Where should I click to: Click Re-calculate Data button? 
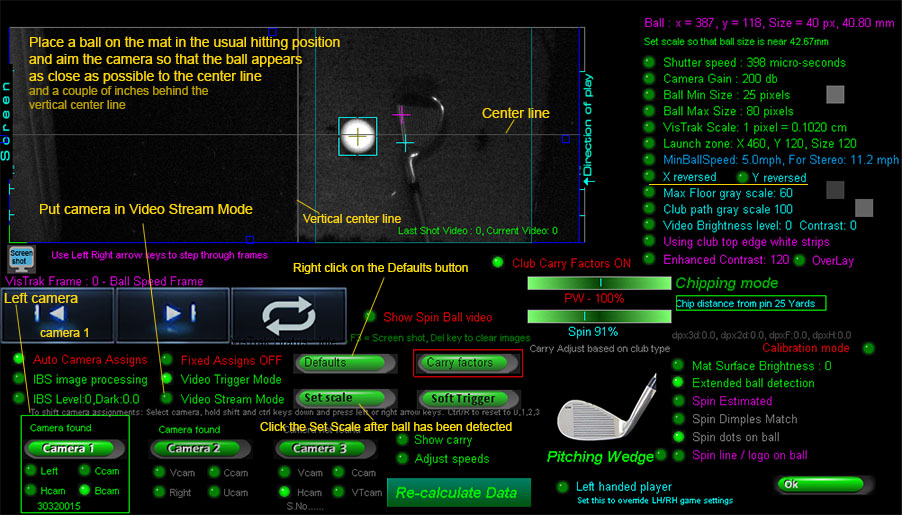458,493
